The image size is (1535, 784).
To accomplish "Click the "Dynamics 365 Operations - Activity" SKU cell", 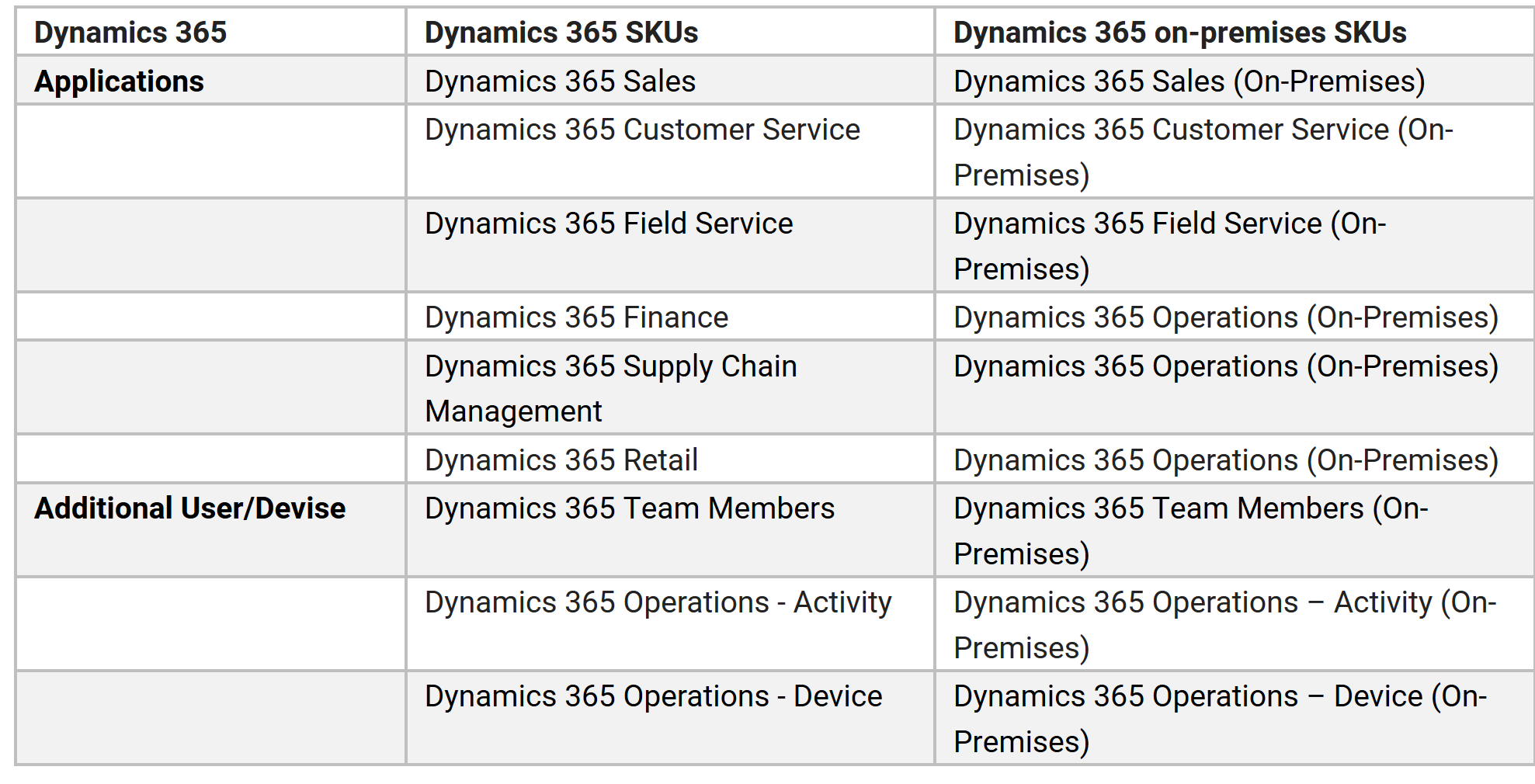I will point(658,602).
